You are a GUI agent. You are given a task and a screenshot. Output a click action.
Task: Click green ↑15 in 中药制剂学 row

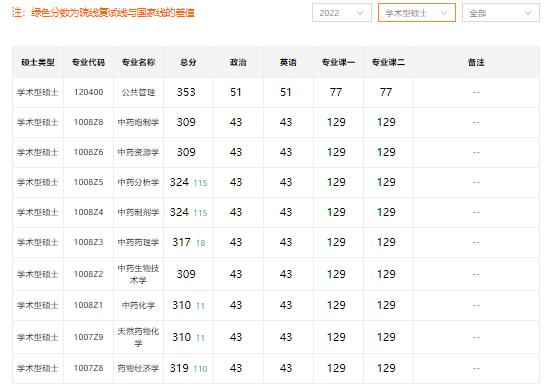point(201,213)
